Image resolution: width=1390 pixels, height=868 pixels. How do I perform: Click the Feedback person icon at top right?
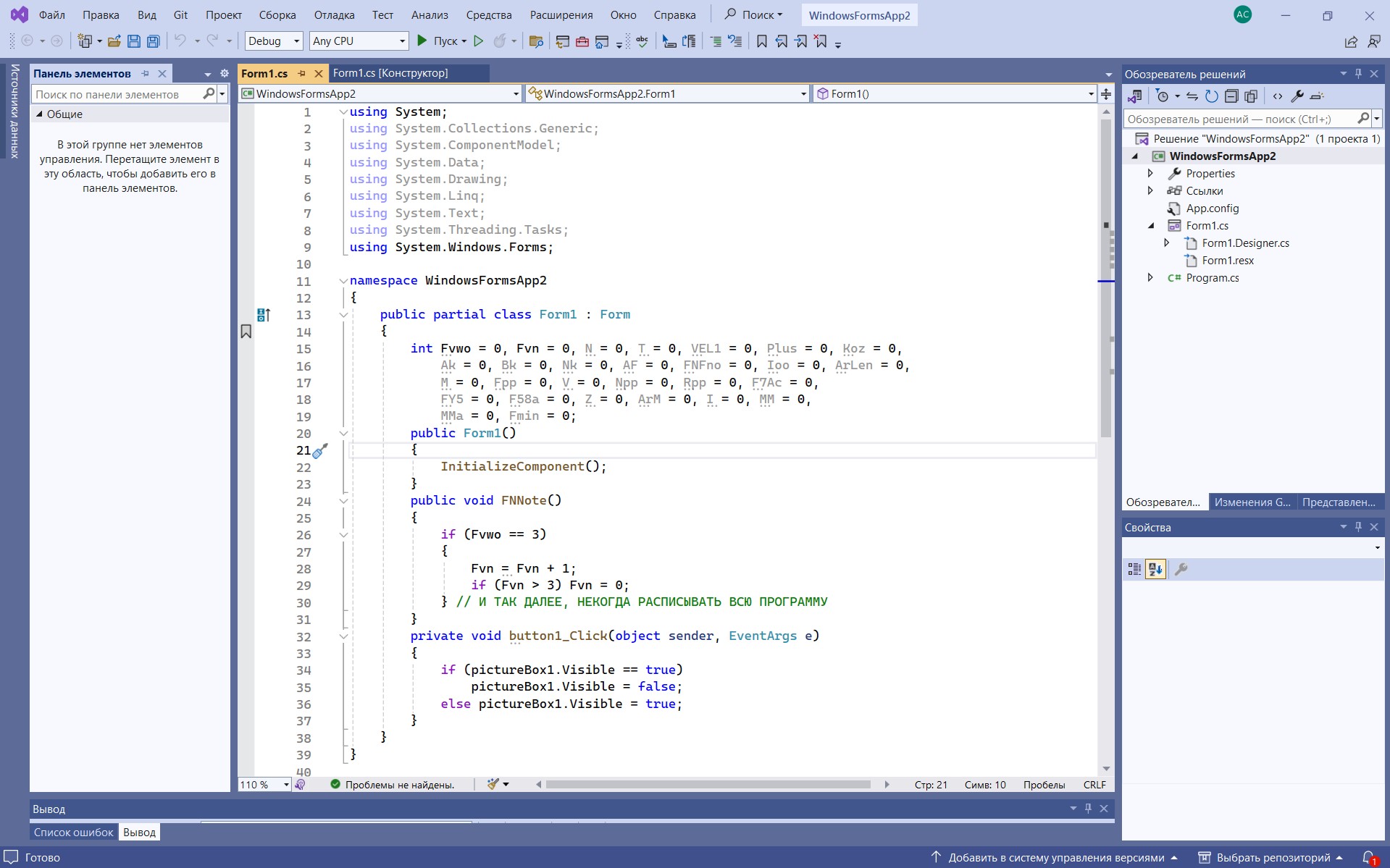[1374, 42]
